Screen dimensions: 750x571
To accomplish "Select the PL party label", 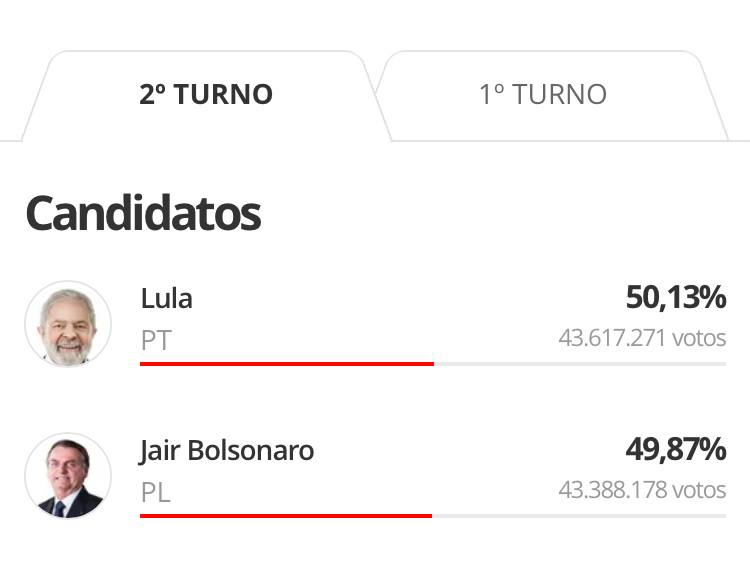I will tap(155, 493).
